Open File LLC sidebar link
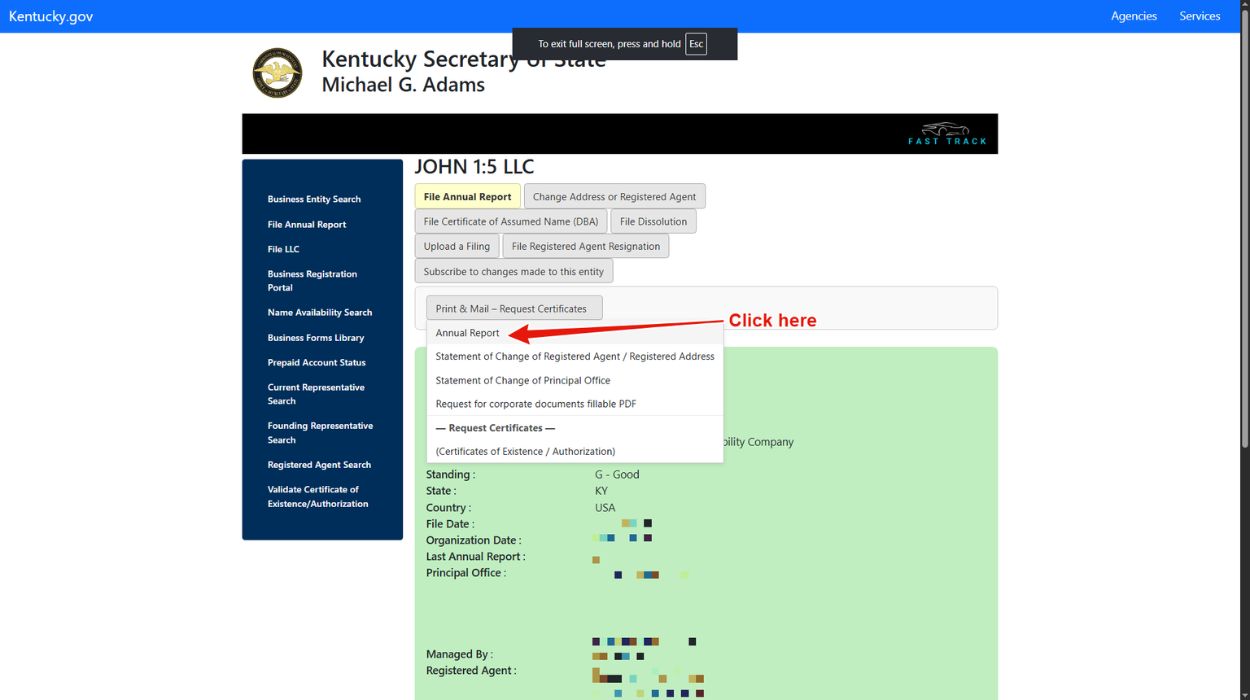The width and height of the screenshot is (1250, 700). click(283, 249)
